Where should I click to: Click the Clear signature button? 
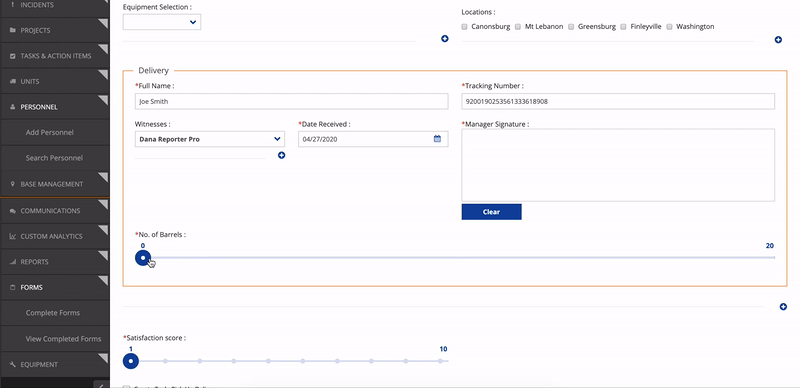click(491, 212)
